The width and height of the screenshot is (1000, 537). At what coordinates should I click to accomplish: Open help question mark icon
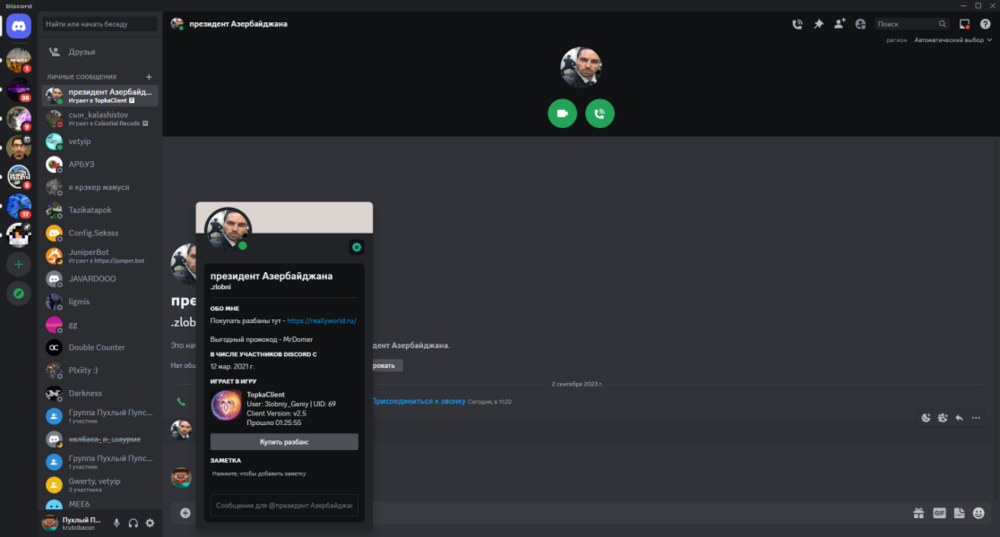point(985,24)
